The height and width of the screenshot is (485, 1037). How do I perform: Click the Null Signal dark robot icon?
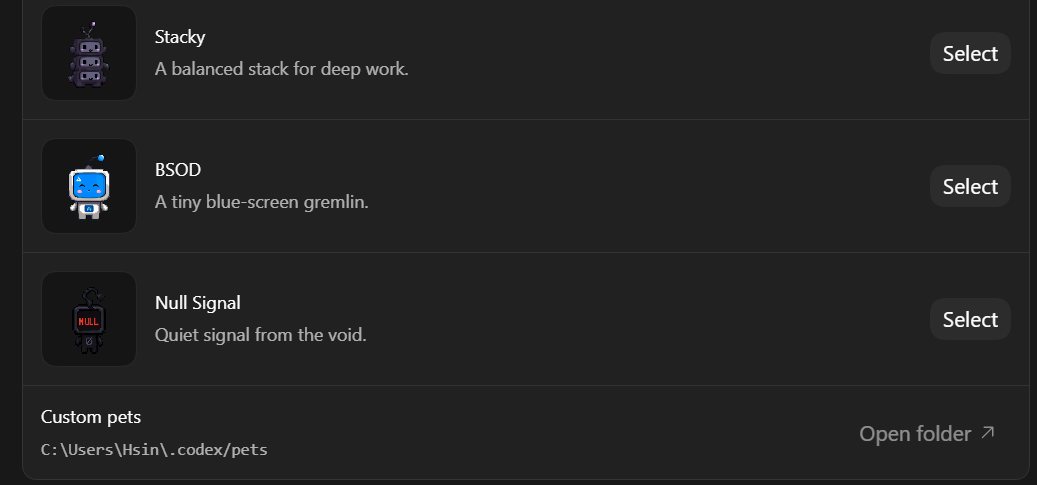(89, 319)
